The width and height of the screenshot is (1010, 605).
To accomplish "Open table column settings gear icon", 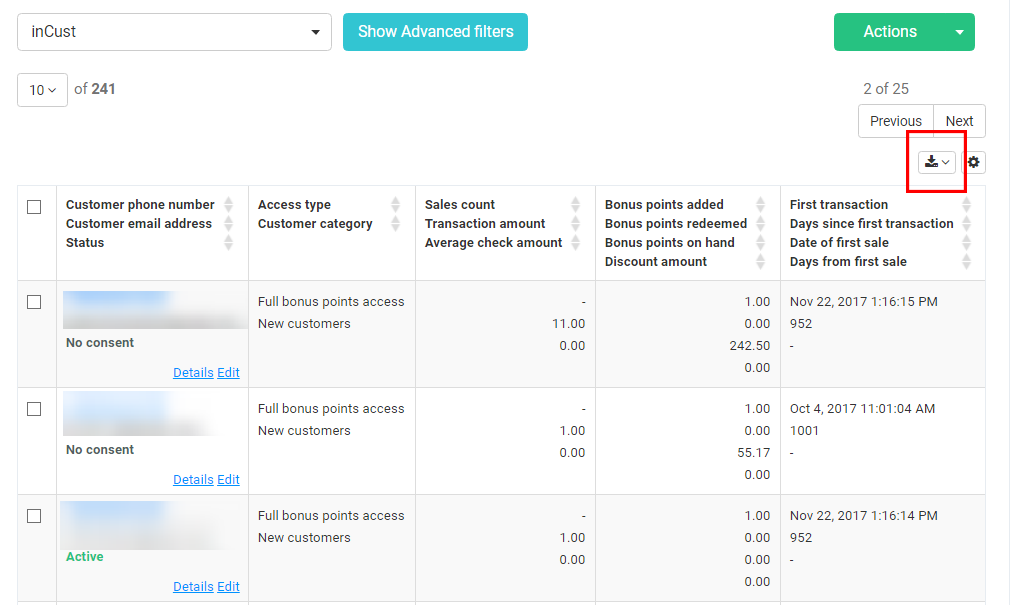I will point(974,162).
